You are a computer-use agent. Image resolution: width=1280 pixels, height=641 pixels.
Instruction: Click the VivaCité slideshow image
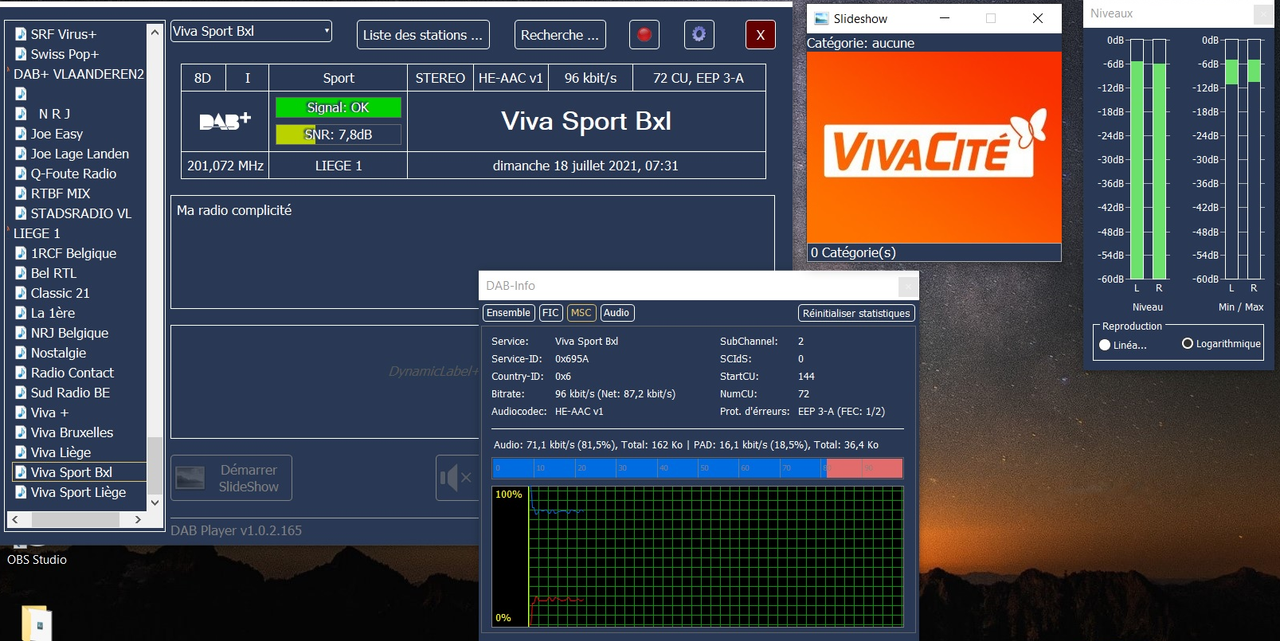933,147
